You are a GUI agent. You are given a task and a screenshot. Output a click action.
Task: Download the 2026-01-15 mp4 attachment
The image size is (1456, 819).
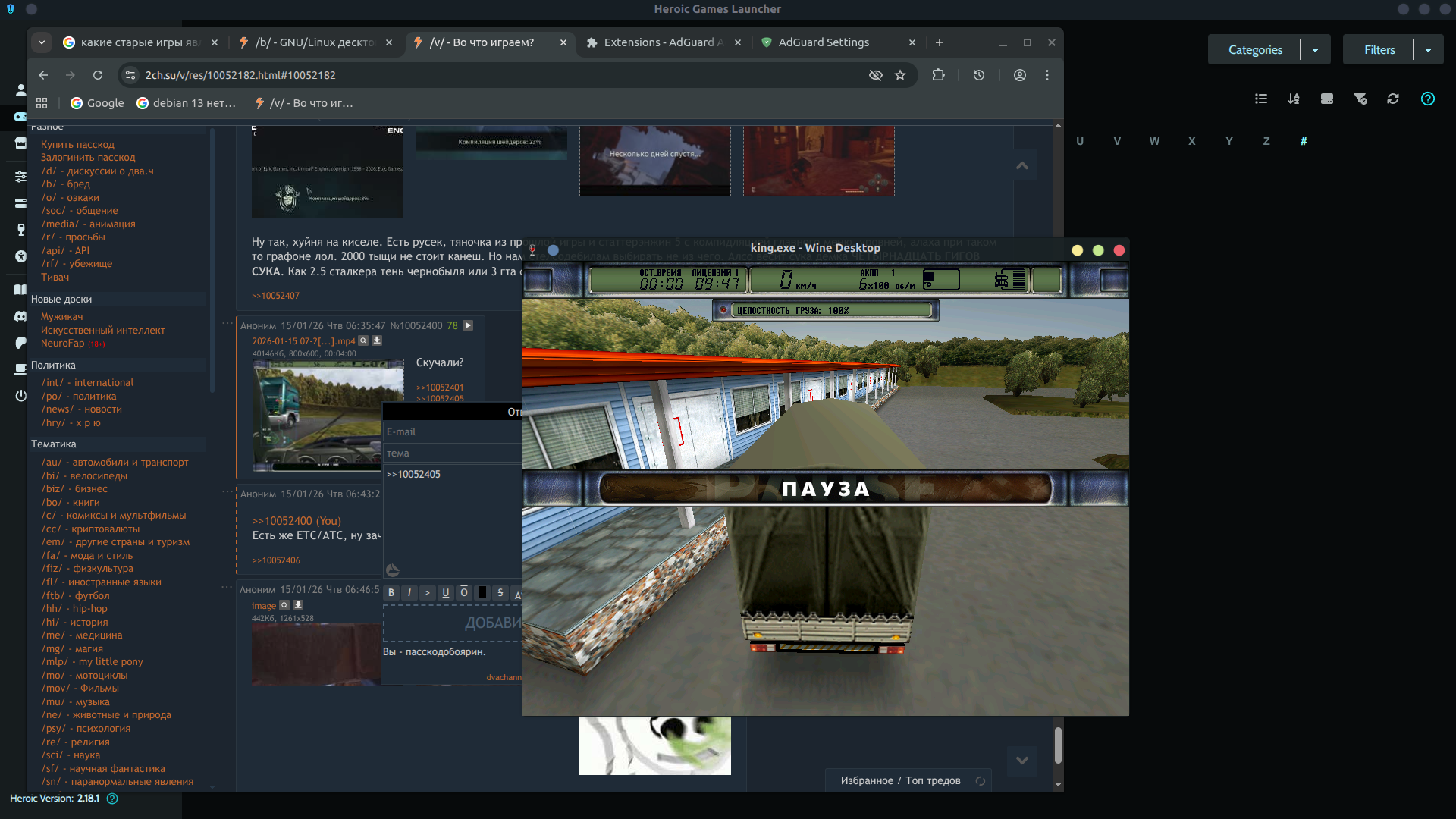pyautogui.click(x=377, y=340)
